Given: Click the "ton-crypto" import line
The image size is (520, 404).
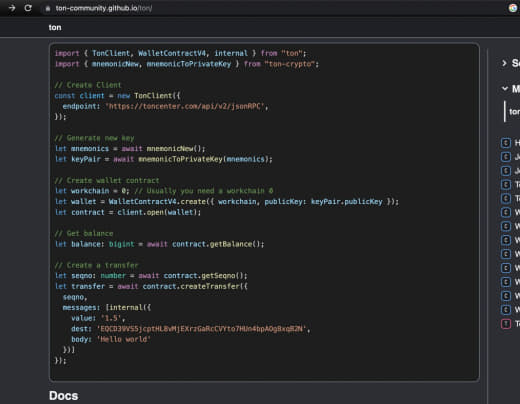Looking at the screenshot, I should click(187, 64).
